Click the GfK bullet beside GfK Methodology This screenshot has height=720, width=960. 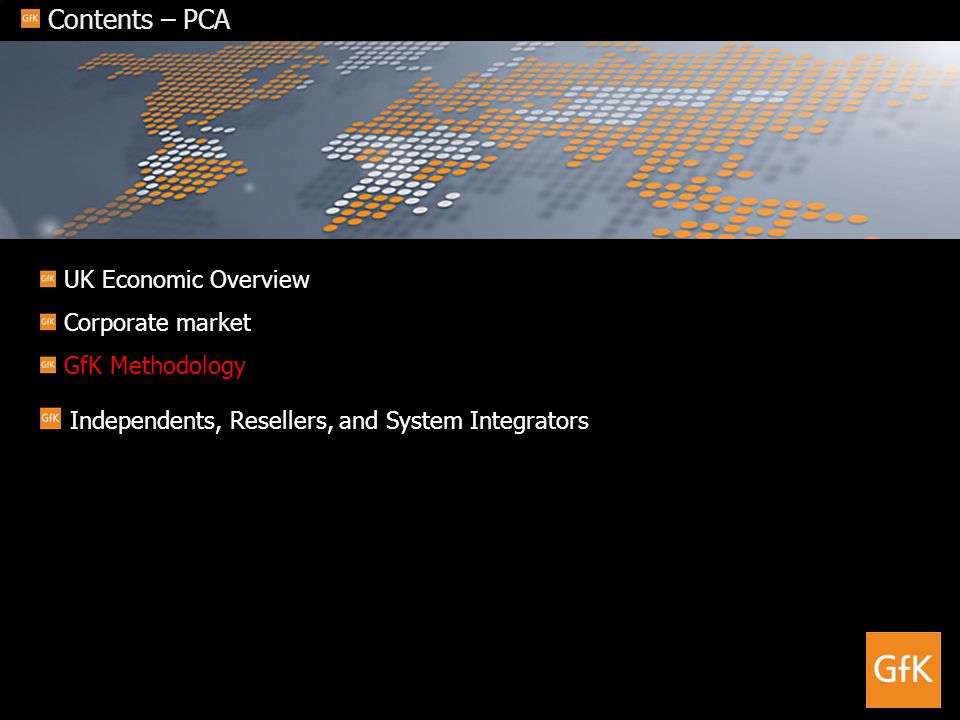tap(48, 365)
